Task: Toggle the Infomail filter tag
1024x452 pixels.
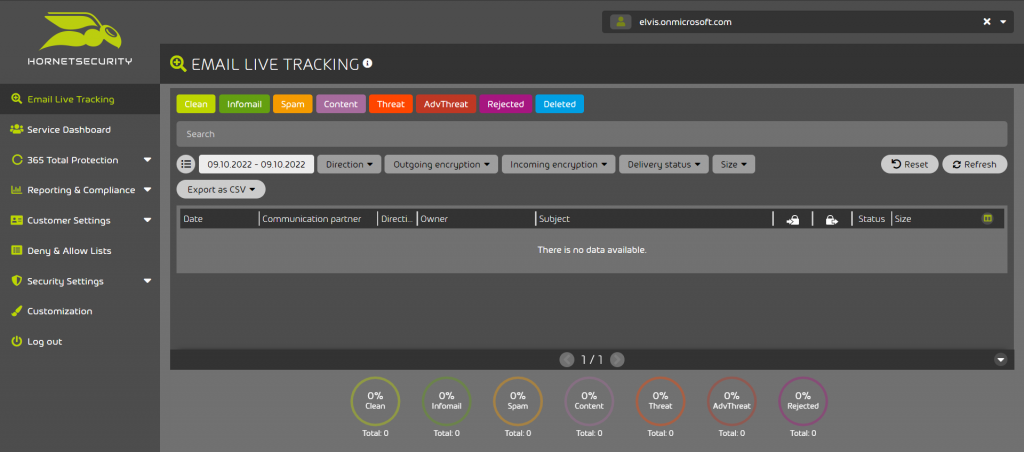Action: click(244, 104)
